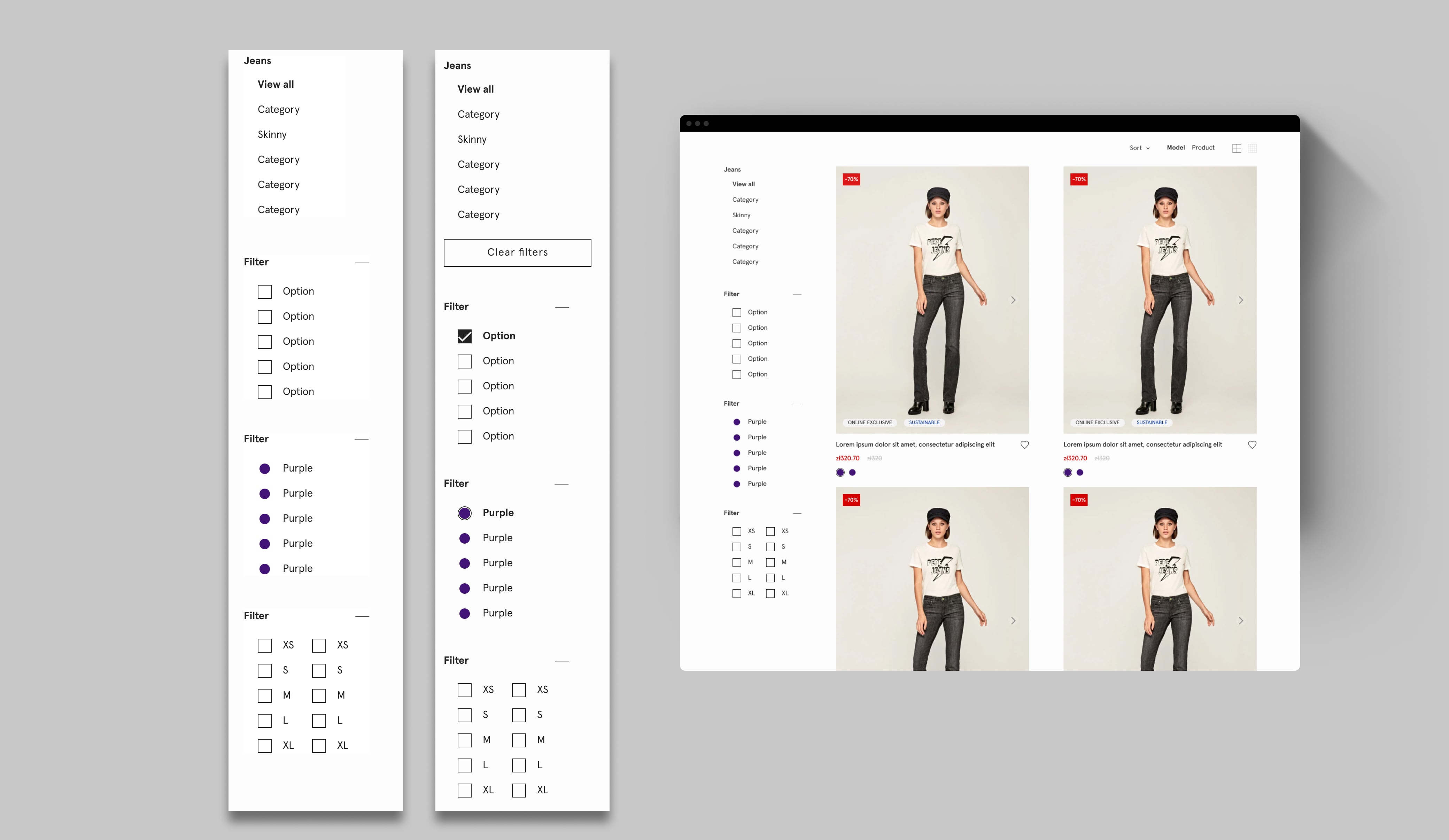The height and width of the screenshot is (840, 1449).
Task: Show next image of bottom-left product
Action: coord(1013,620)
